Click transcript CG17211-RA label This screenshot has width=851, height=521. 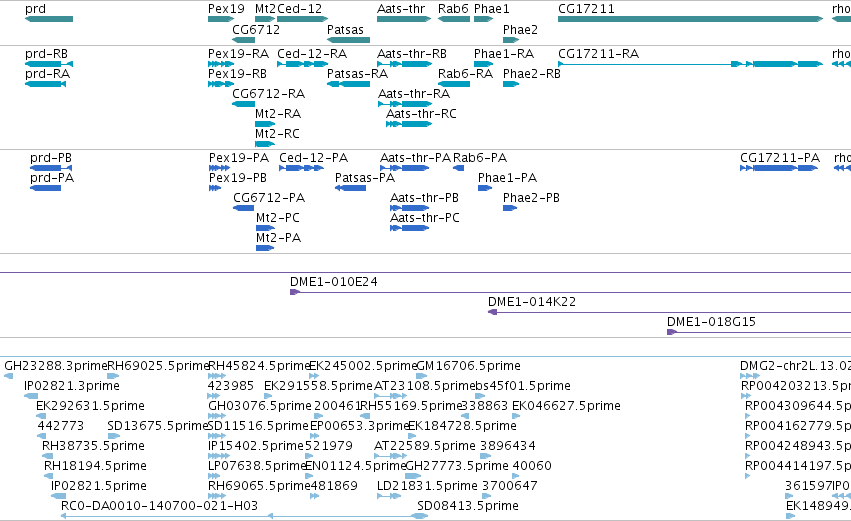coord(599,54)
